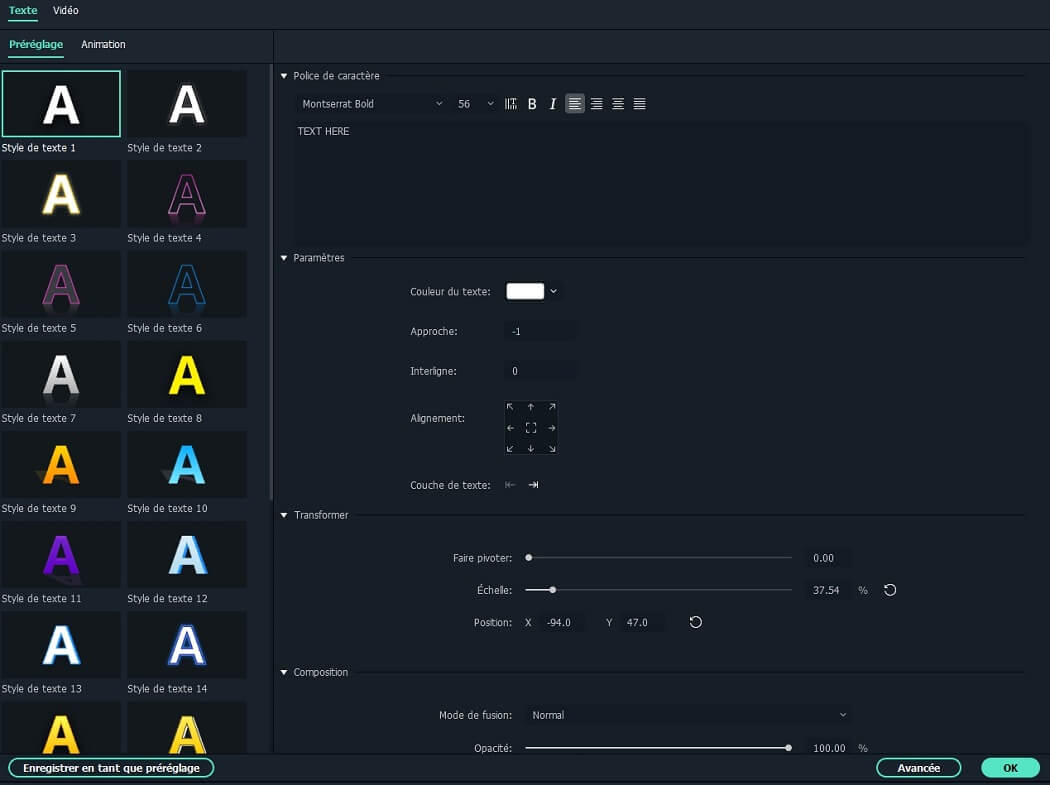Switch to the Vidéo tab
Screen dimensions: 1050x785
click(66, 11)
